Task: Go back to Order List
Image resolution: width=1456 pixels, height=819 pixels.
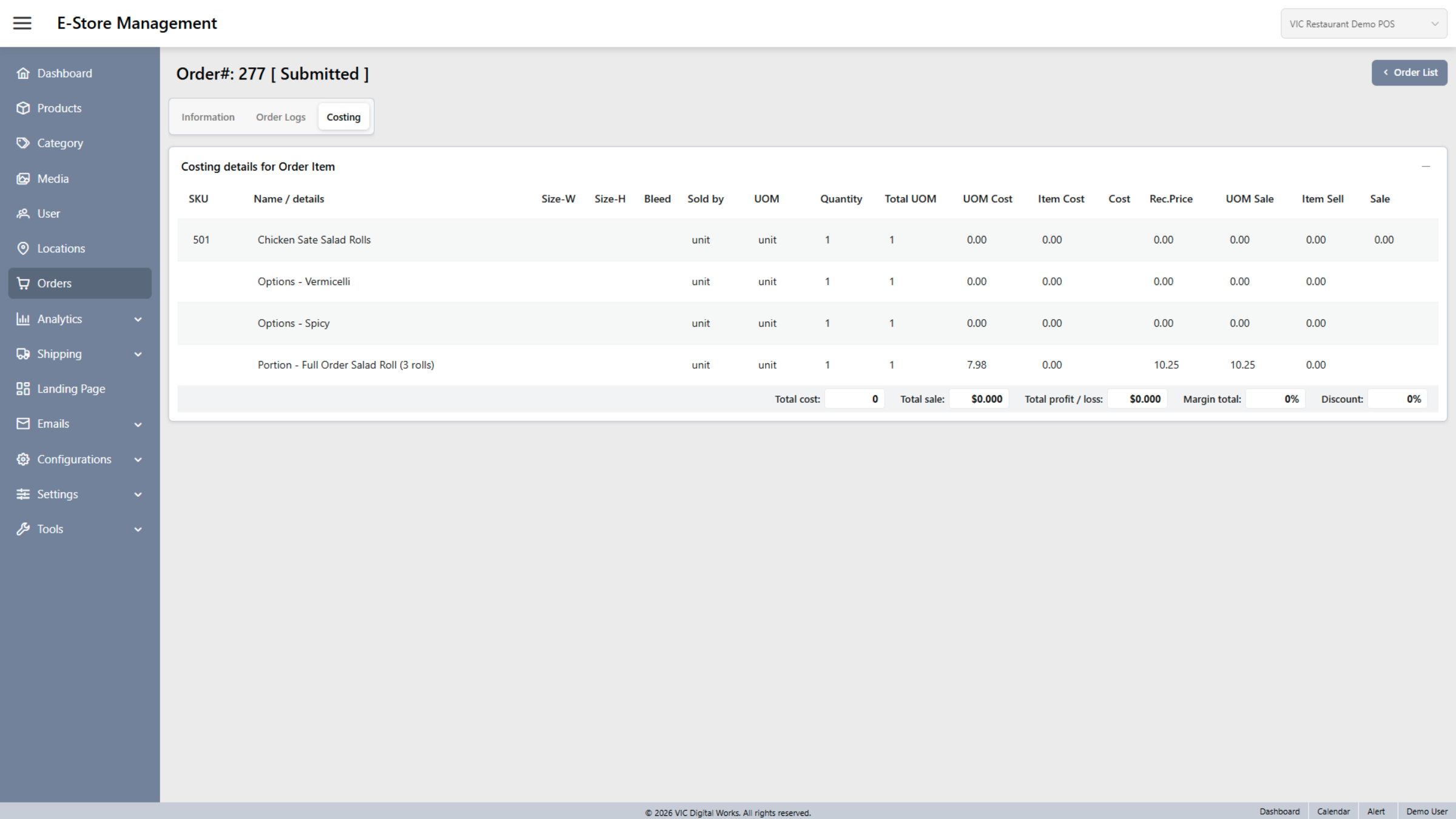Action: pos(1409,73)
